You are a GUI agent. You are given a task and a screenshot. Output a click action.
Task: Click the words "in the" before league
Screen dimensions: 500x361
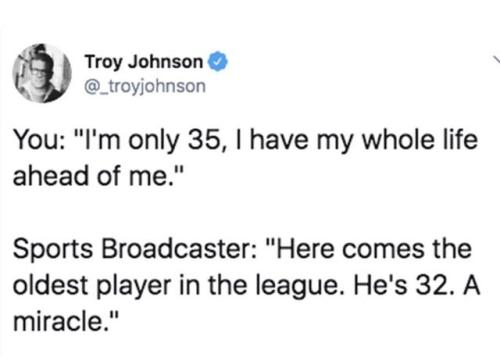(x=213, y=286)
